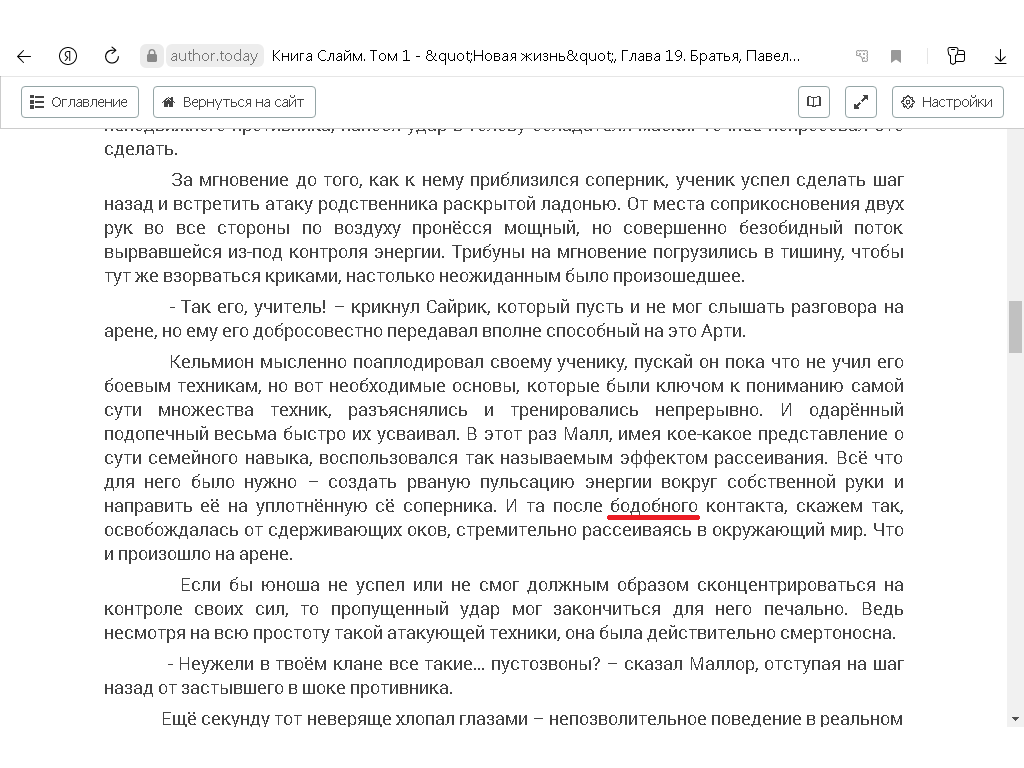This screenshot has height=768, width=1024.
Task: Click the translate page icon
Action: pos(862,57)
